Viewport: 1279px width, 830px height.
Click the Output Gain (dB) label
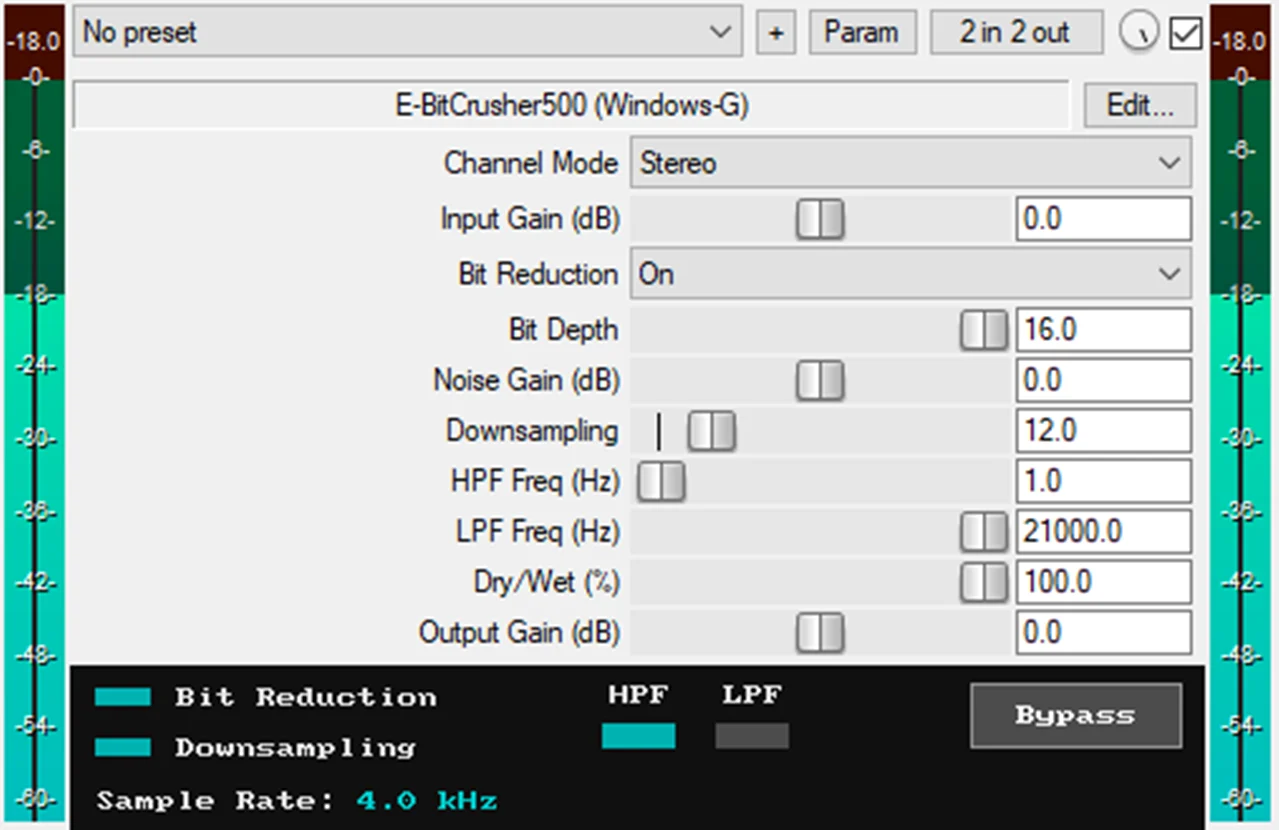point(519,633)
